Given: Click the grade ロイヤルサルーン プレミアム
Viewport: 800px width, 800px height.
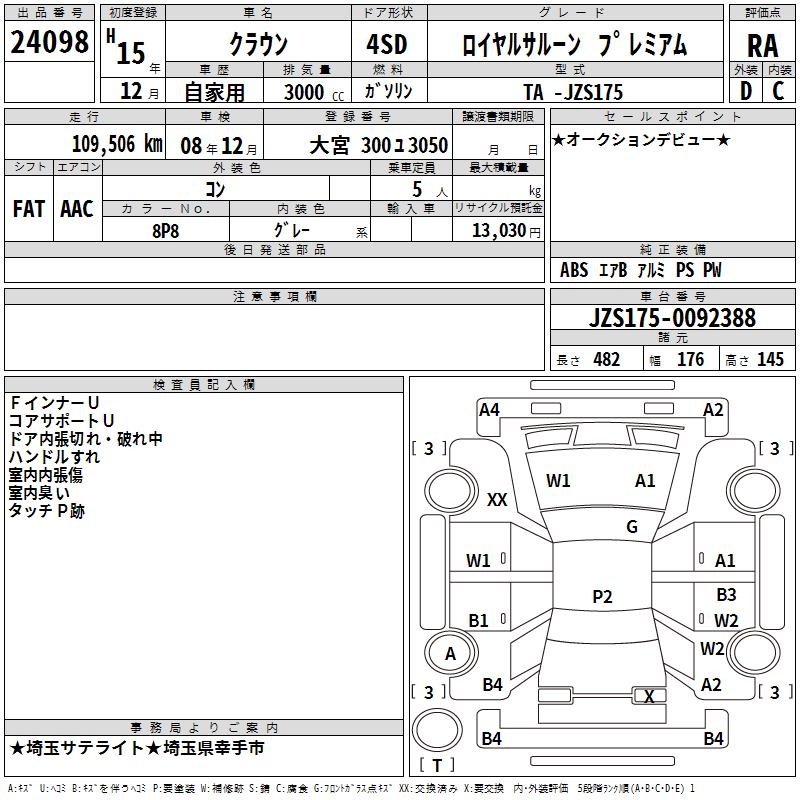Looking at the screenshot, I should 575,44.
